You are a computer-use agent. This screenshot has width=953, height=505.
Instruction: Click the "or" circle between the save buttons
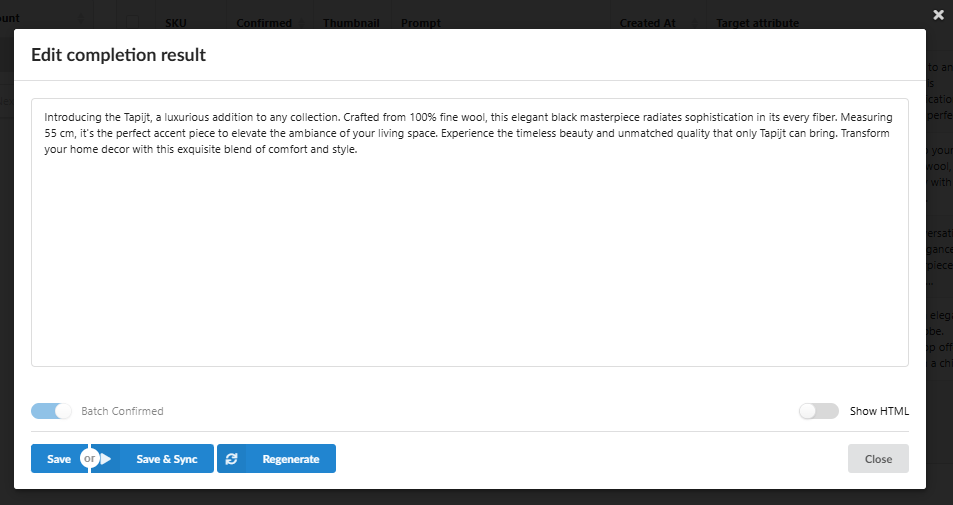click(89, 459)
